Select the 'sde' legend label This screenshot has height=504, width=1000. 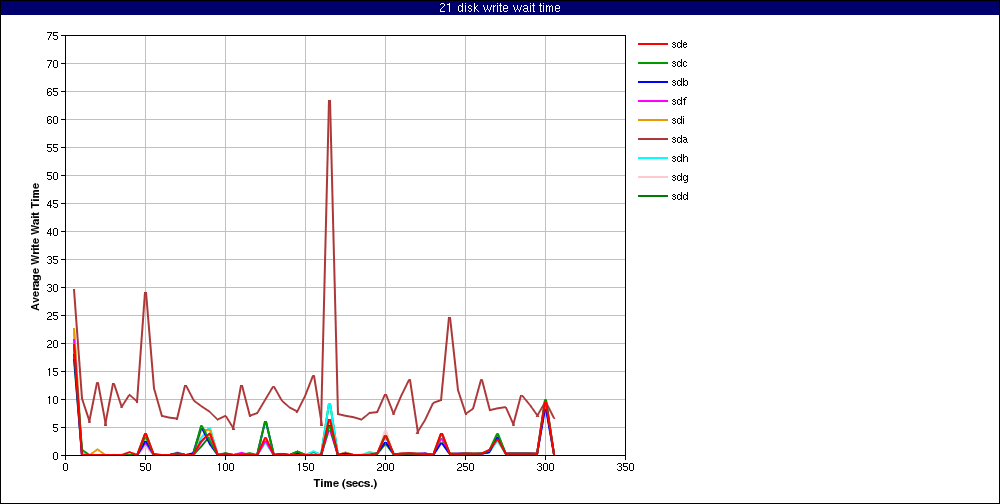[679, 44]
